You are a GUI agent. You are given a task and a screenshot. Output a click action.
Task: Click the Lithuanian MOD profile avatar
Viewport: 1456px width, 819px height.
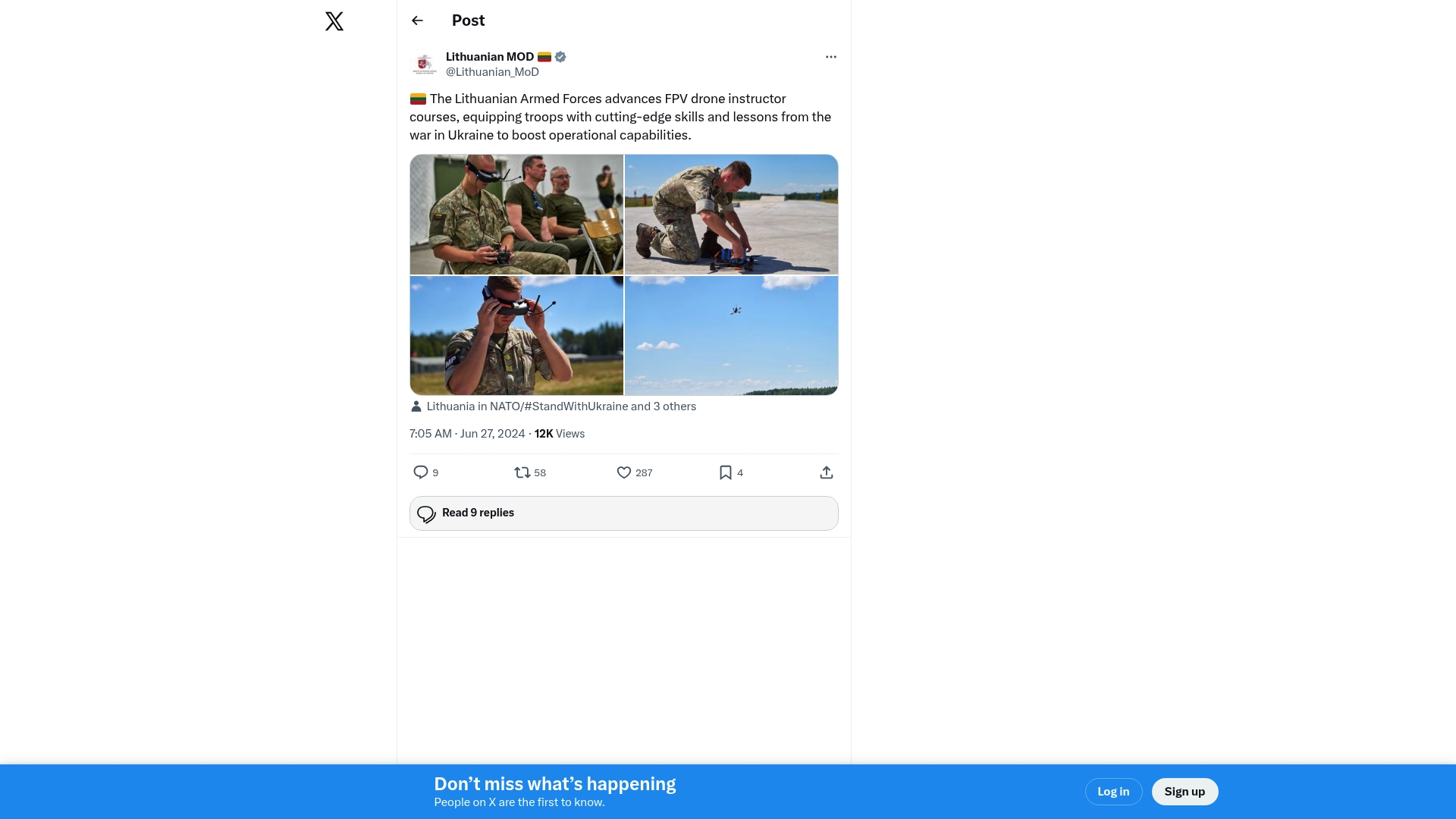pyautogui.click(x=425, y=64)
